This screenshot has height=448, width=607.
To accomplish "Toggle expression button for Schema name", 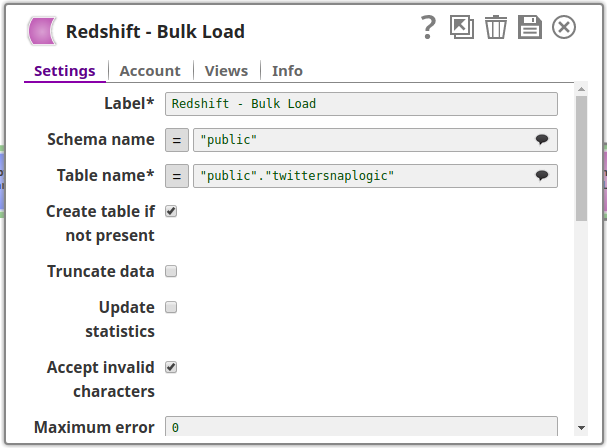I will click(177, 140).
